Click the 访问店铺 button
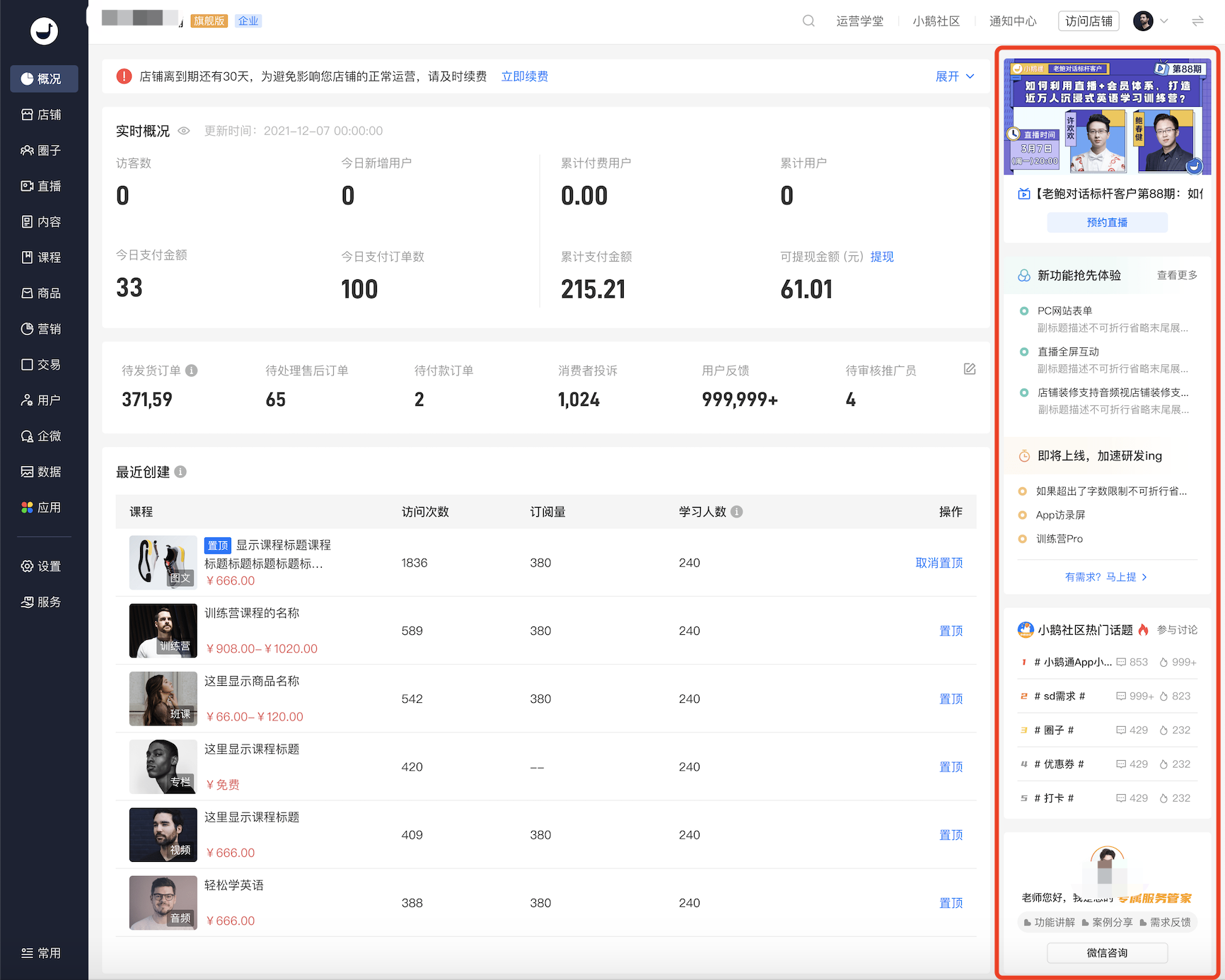The height and width of the screenshot is (980, 1225). (x=1089, y=21)
